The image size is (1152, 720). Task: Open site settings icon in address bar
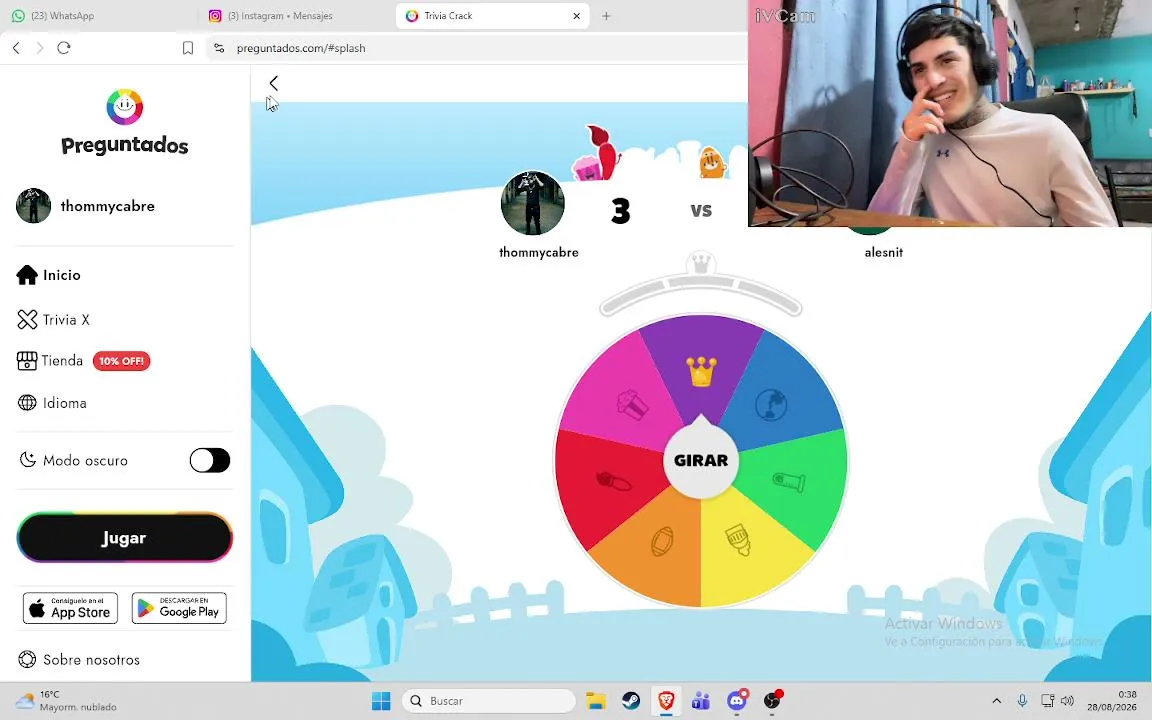[x=219, y=48]
